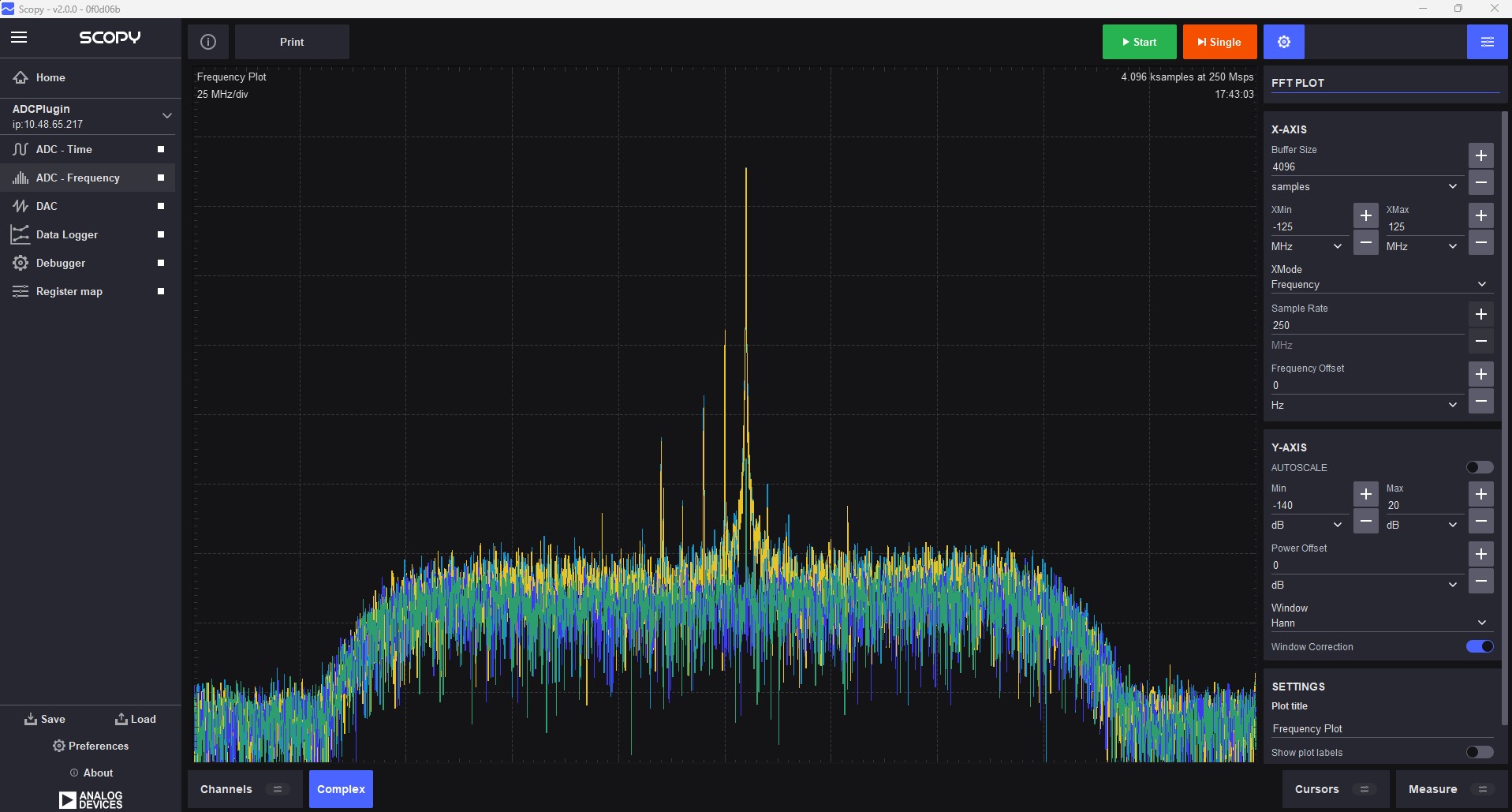
Task: Open the Register map instrument
Action: pos(69,291)
